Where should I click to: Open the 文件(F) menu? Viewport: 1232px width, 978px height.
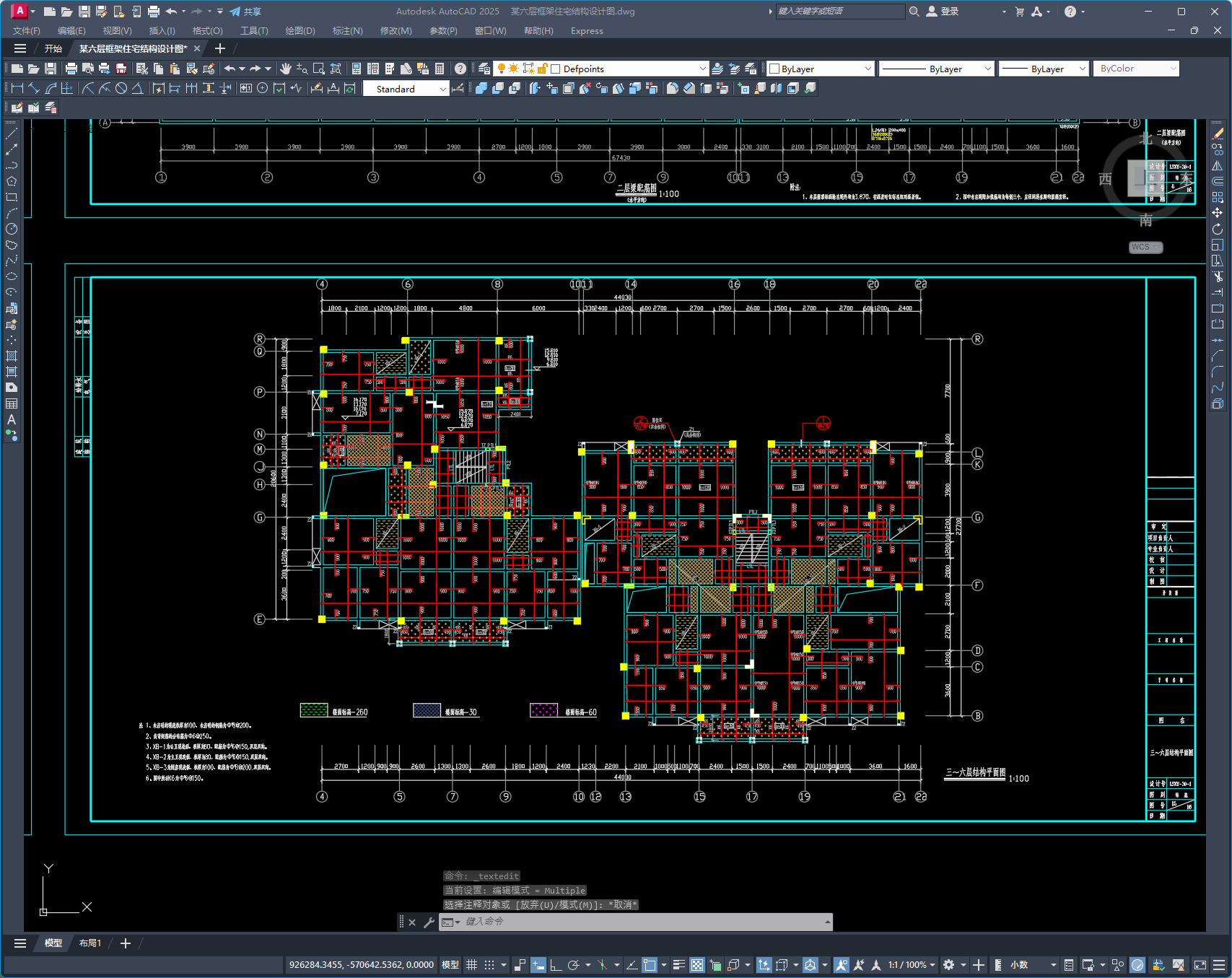pos(26,30)
